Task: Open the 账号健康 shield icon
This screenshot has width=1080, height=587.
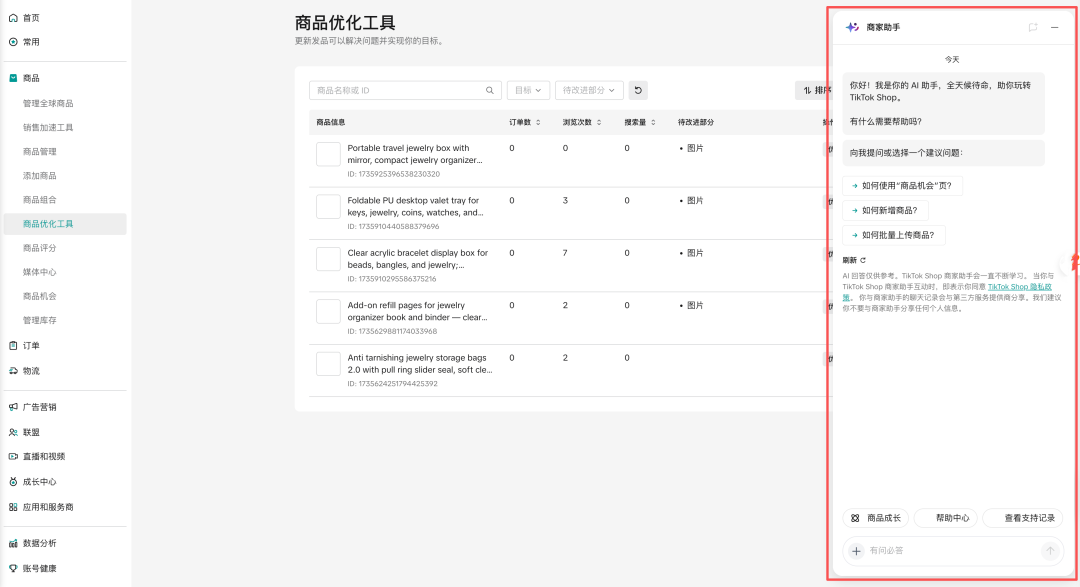Action: (13, 568)
